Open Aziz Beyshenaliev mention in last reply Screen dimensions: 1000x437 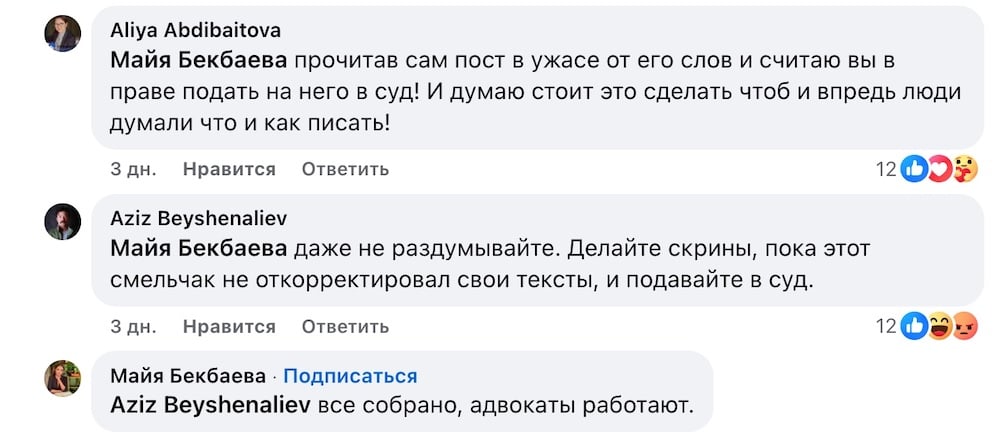point(210,405)
